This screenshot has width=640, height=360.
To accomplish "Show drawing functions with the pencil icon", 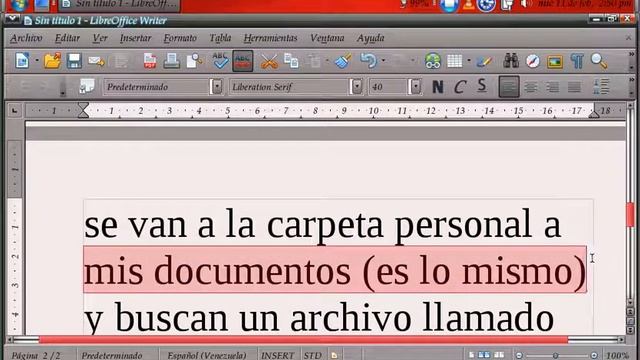I will coord(484,61).
